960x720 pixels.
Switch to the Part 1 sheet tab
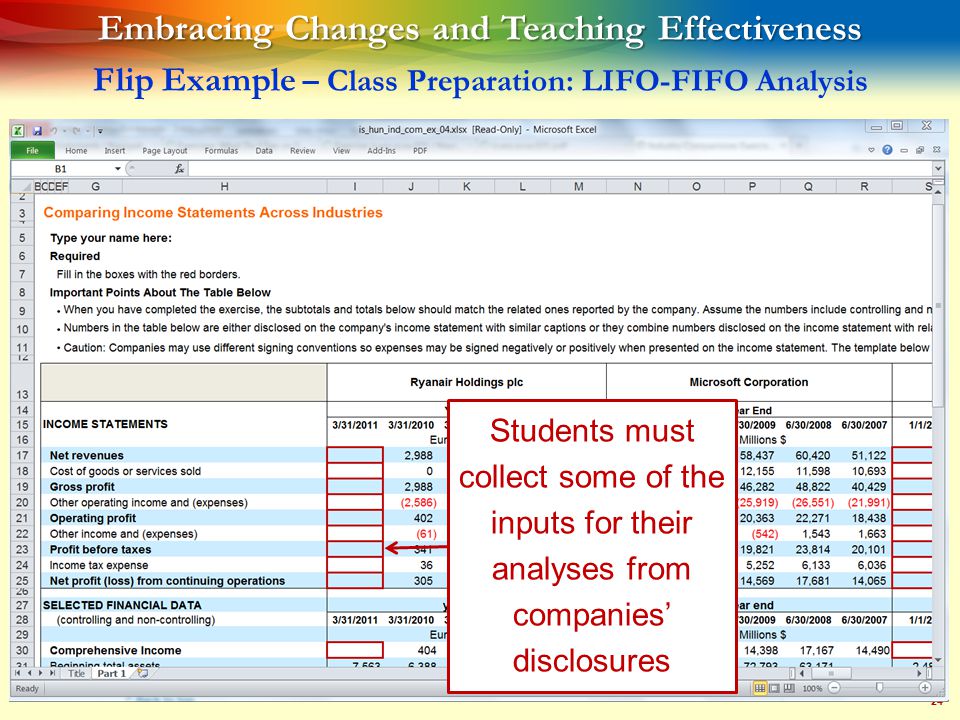pos(111,673)
